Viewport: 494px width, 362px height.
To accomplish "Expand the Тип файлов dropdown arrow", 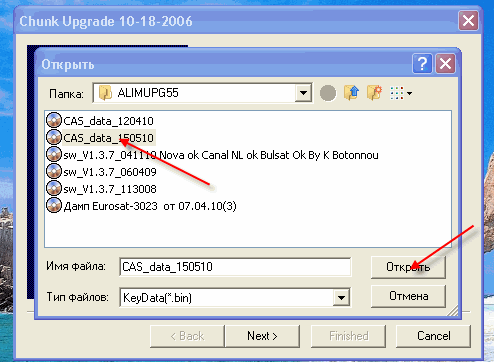I will pyautogui.click(x=341, y=297).
